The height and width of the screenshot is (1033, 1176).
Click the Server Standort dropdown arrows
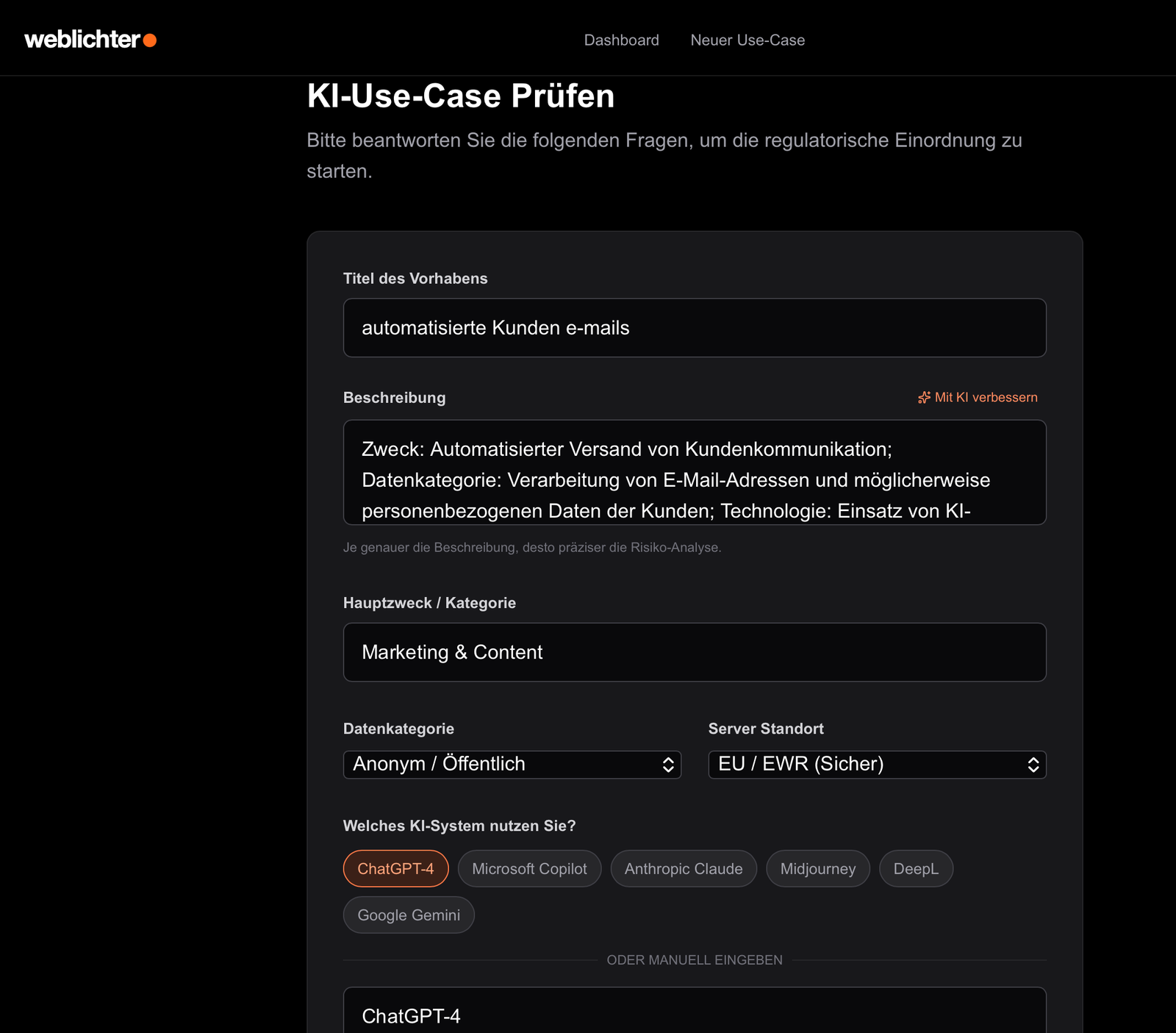[1033, 765]
